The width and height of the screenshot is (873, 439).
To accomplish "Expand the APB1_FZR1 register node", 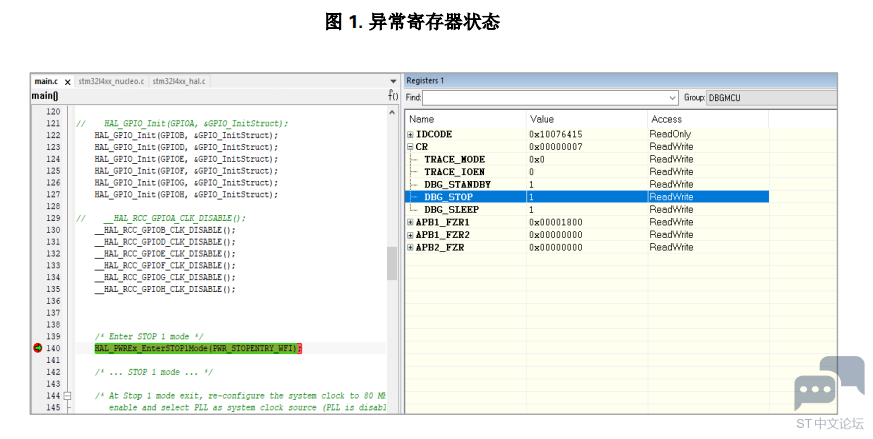I will [x=410, y=222].
